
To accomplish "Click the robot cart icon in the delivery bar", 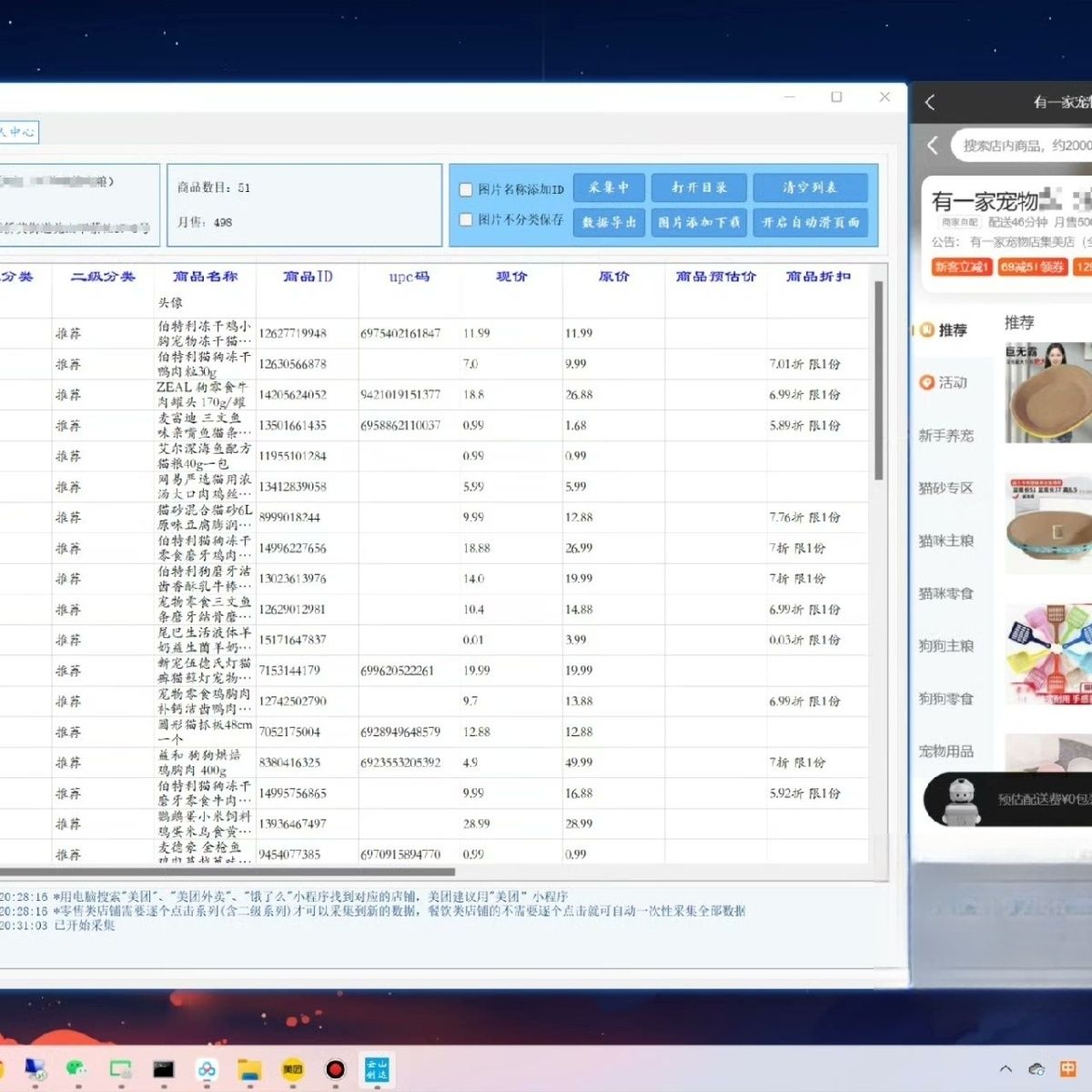I will (961, 802).
